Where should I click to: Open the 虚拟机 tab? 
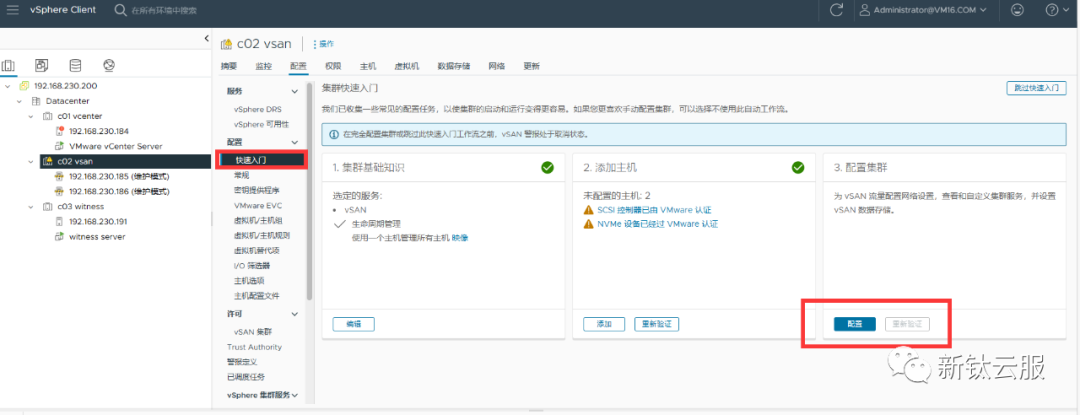(406, 66)
